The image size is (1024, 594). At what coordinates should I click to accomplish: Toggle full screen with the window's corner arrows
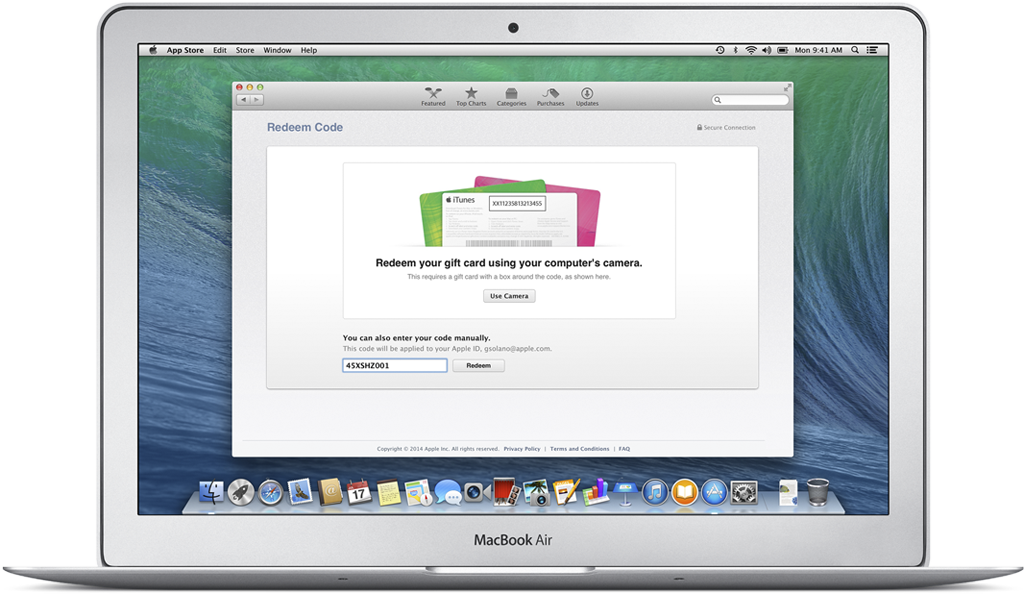pyautogui.click(x=787, y=87)
